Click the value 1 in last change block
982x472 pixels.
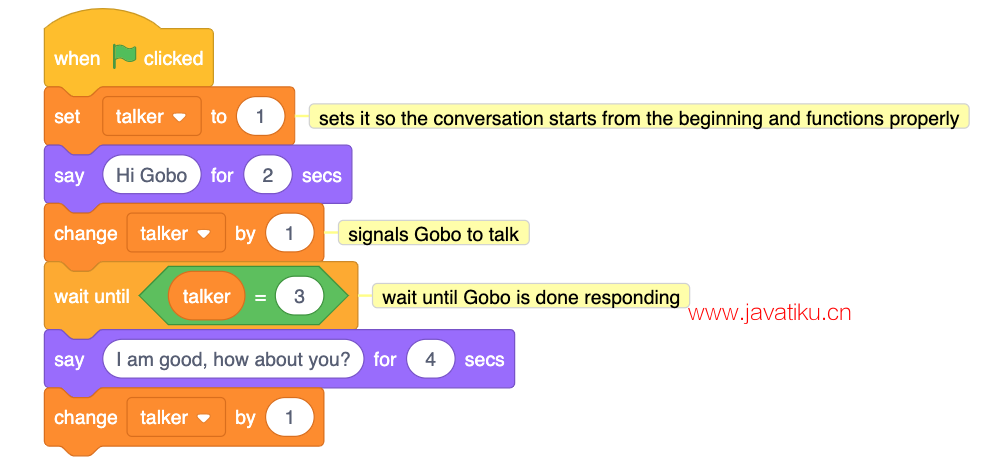tap(289, 418)
